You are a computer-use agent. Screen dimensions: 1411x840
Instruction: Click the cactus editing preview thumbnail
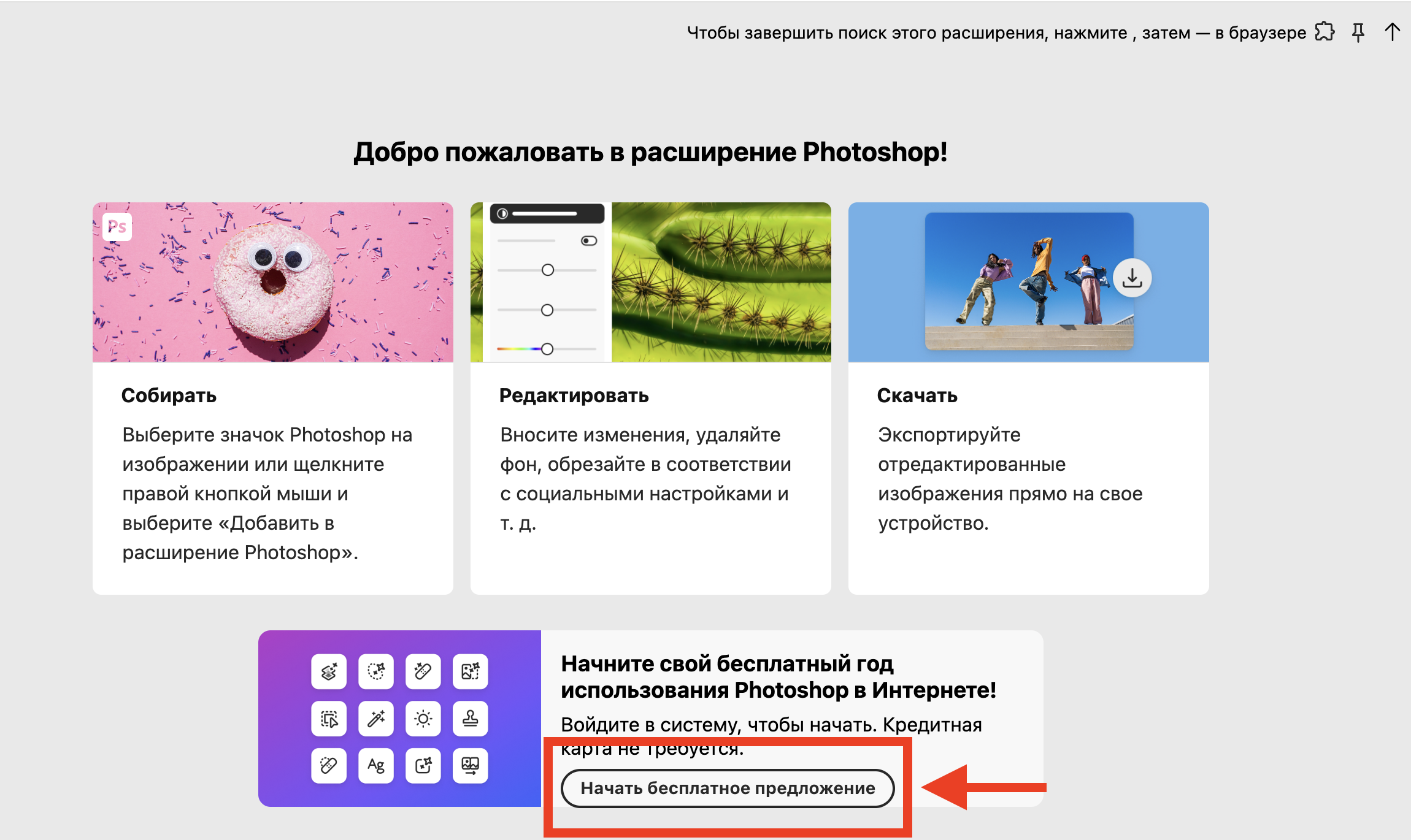click(x=718, y=282)
